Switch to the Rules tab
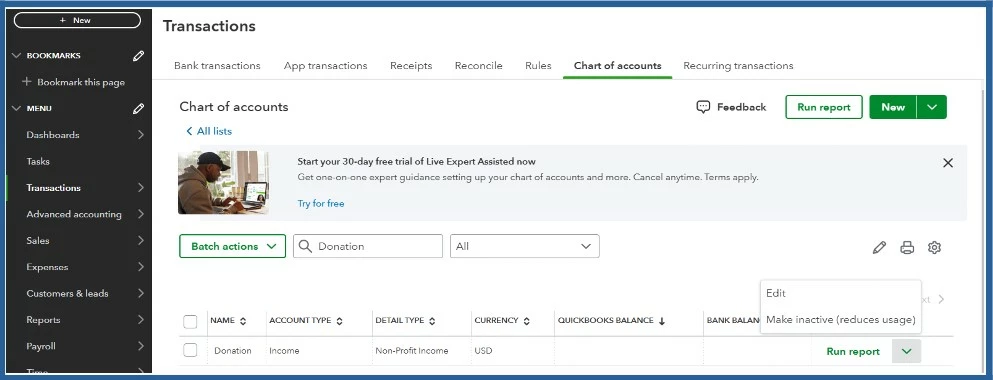The height and width of the screenshot is (380, 993). point(538,65)
